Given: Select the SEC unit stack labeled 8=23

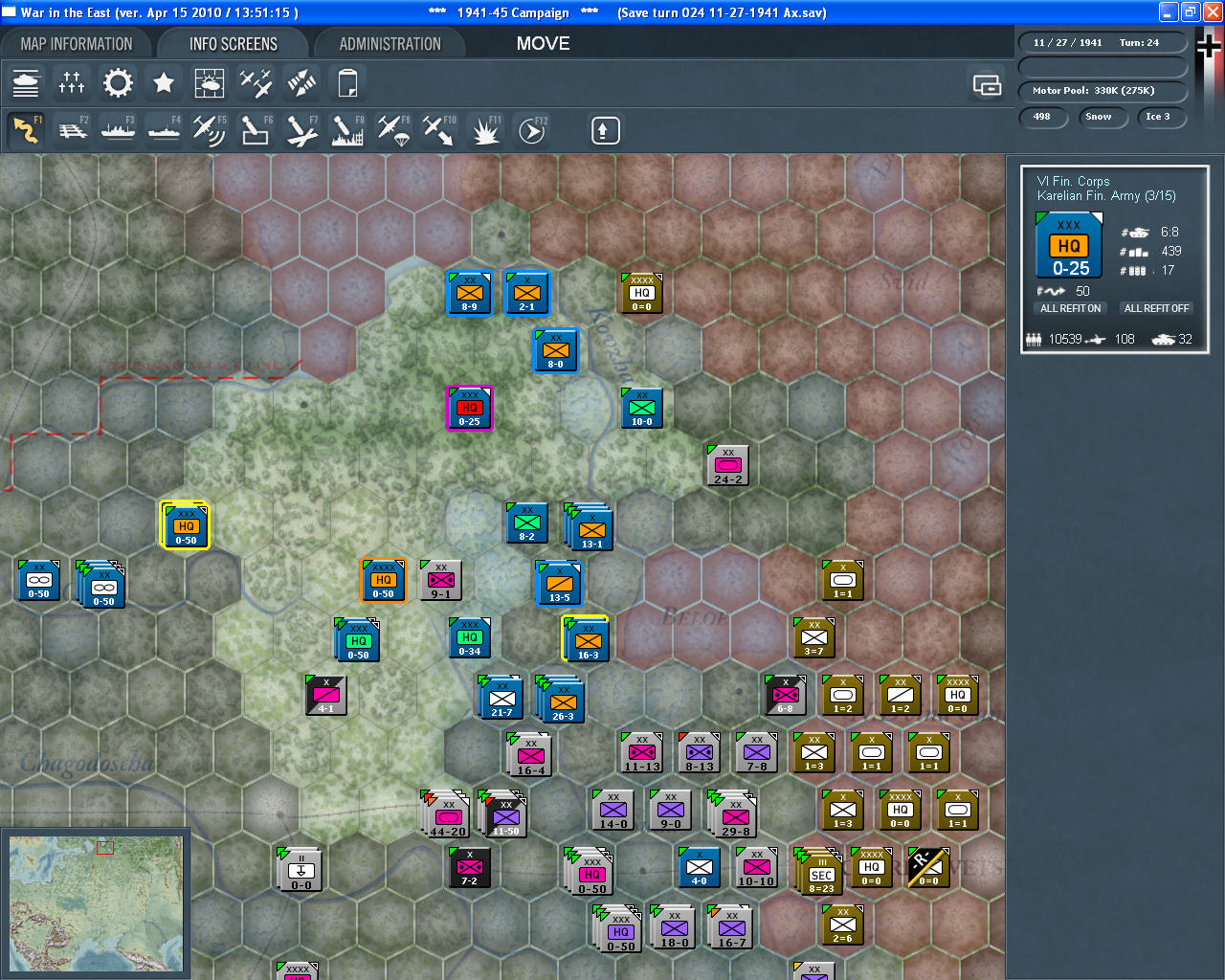Looking at the screenshot, I should coord(819,871).
